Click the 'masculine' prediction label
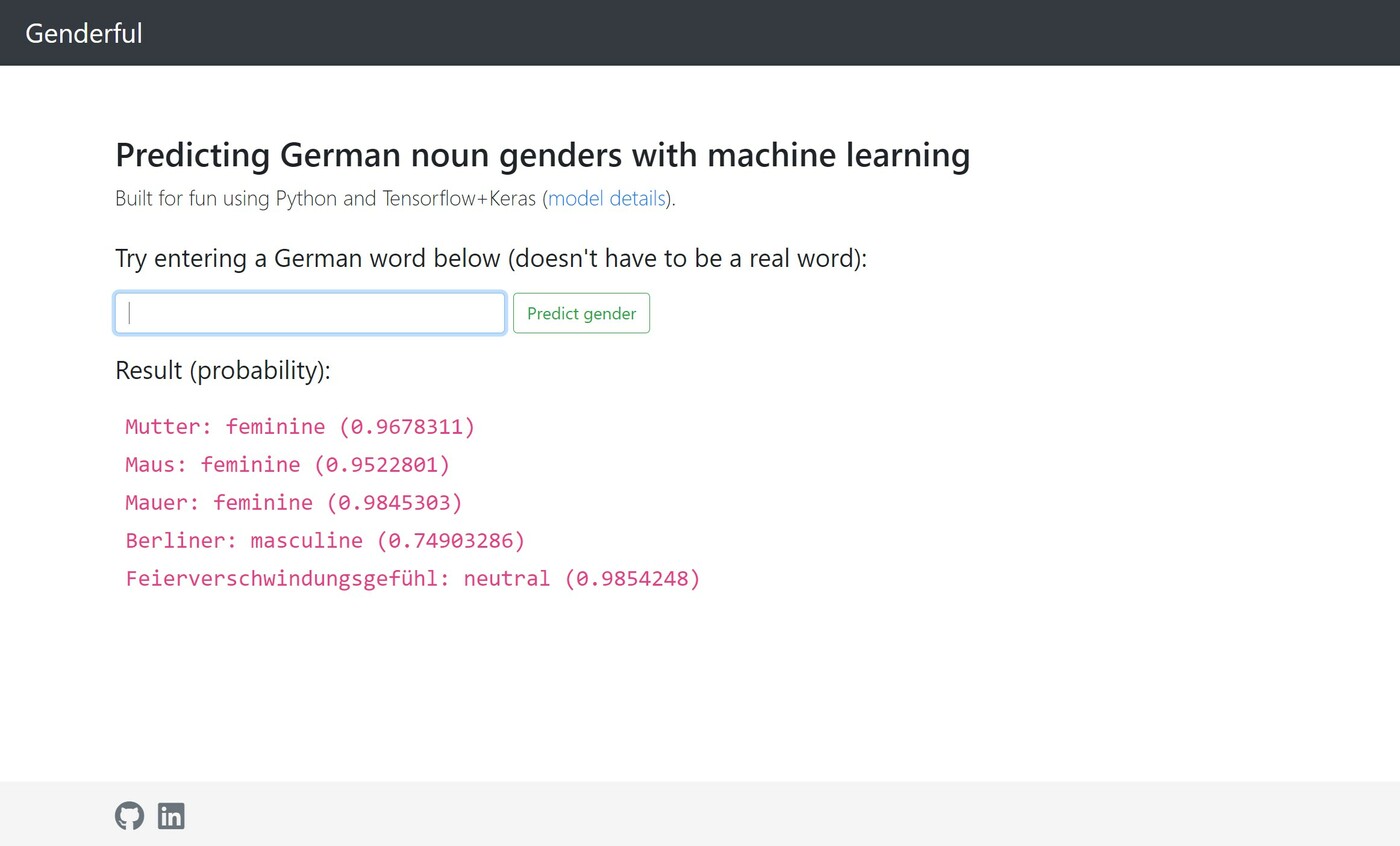The image size is (1400, 846). (306, 541)
